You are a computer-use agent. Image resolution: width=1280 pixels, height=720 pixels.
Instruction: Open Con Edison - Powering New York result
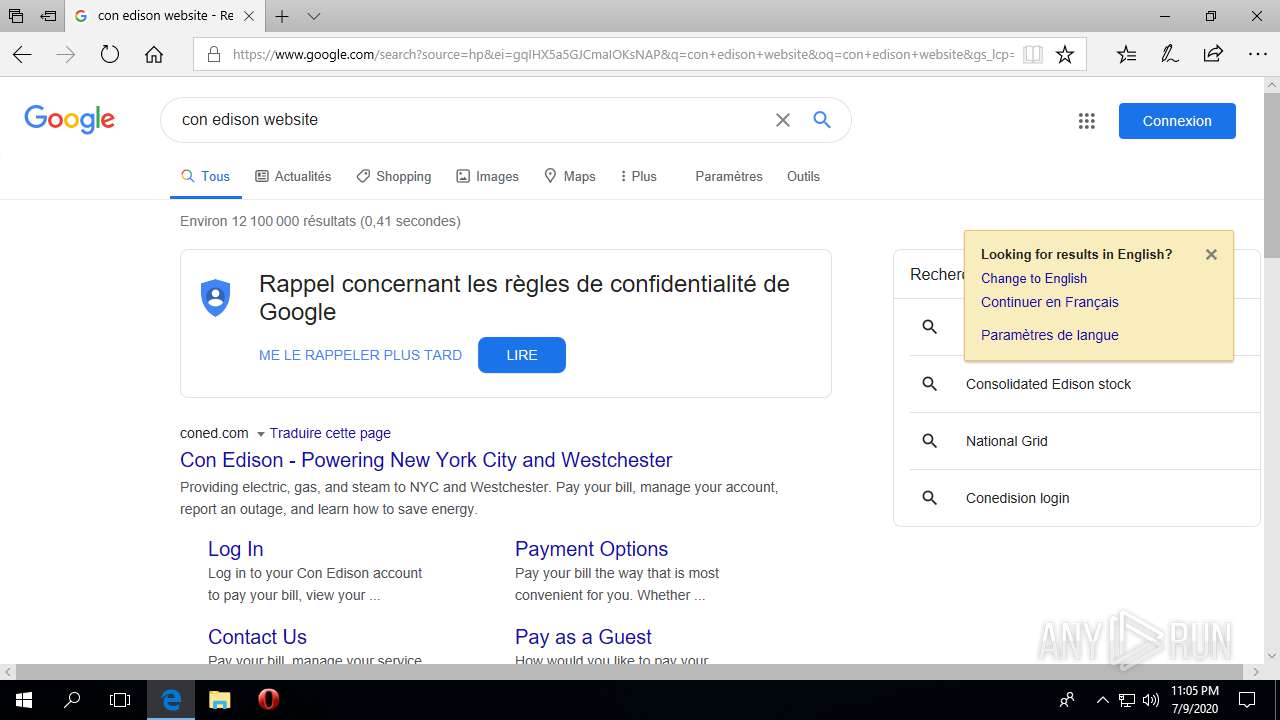click(426, 460)
